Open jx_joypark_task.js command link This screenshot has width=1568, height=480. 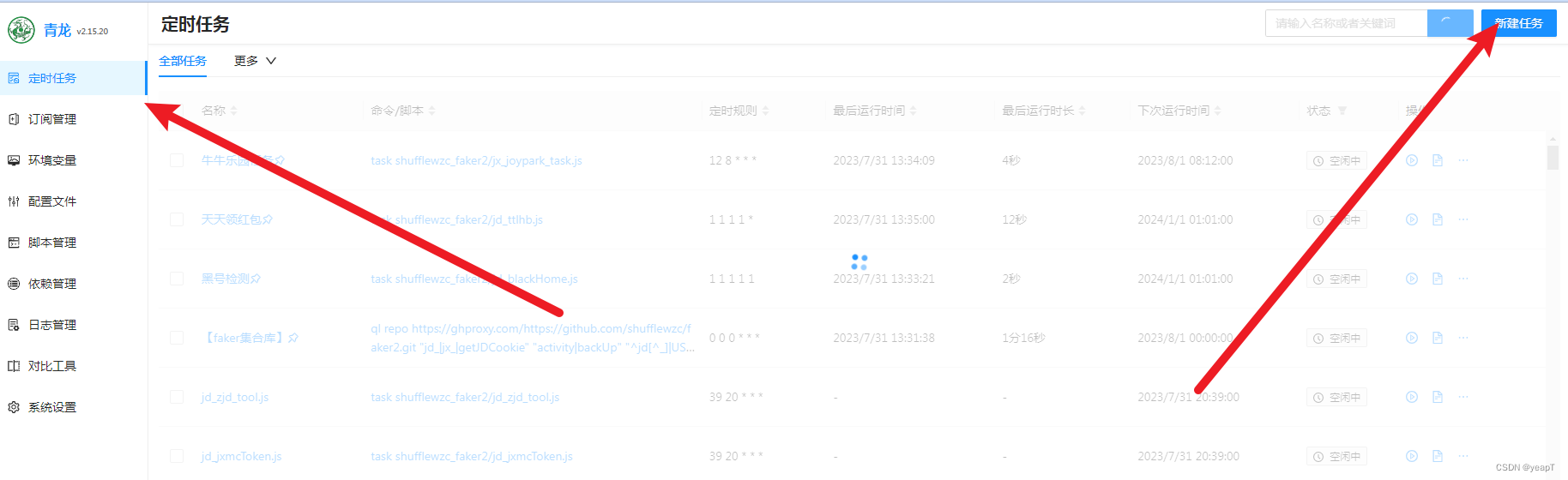(x=476, y=160)
